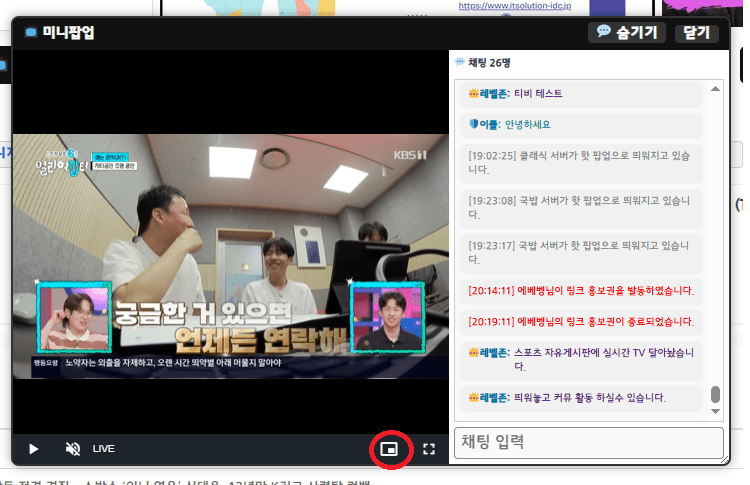
Task: Click the speech bubble icon beside 채팅 26명
Action: [x=460, y=62]
